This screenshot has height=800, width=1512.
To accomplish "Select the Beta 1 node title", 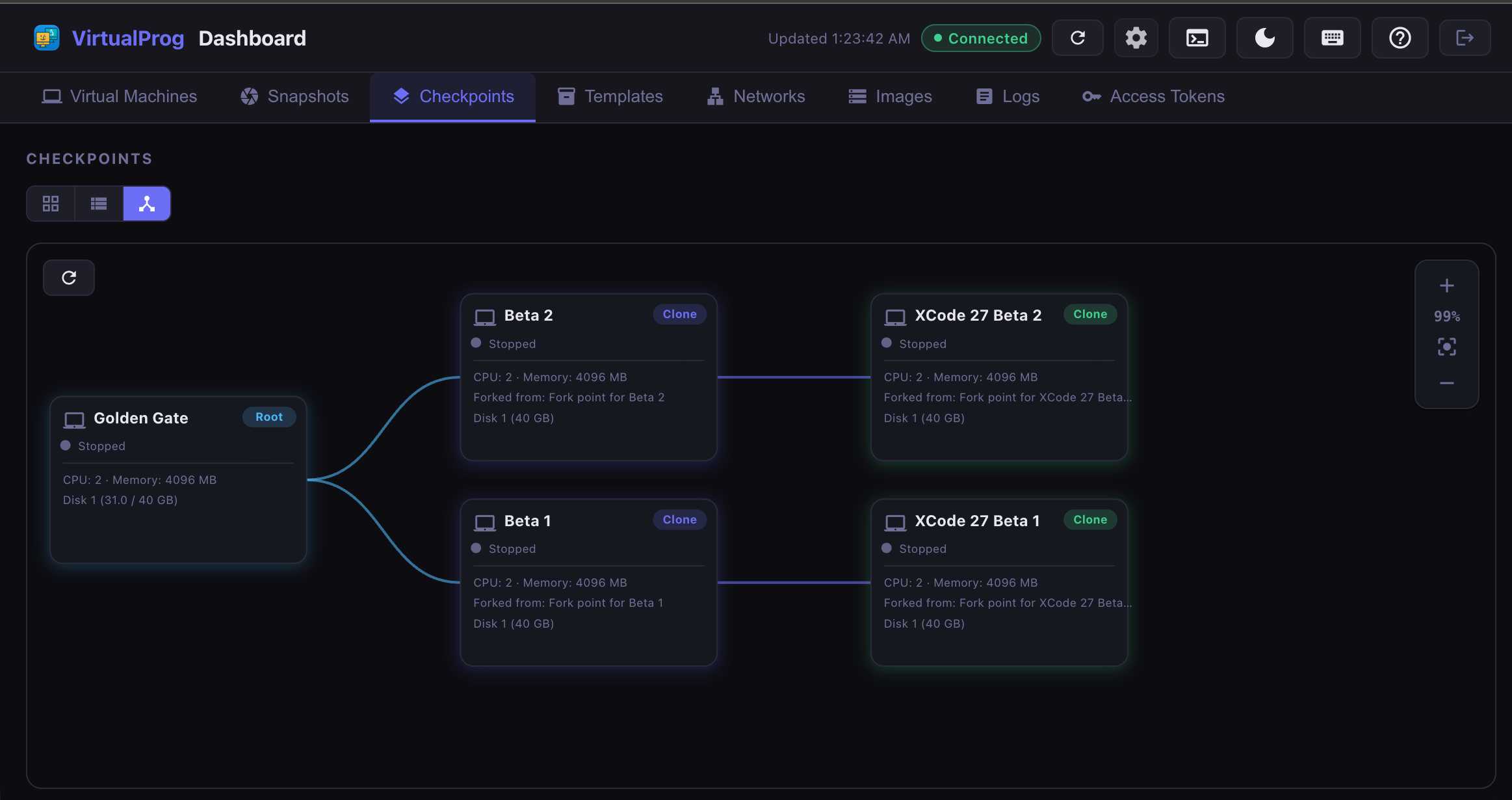I will [528, 521].
